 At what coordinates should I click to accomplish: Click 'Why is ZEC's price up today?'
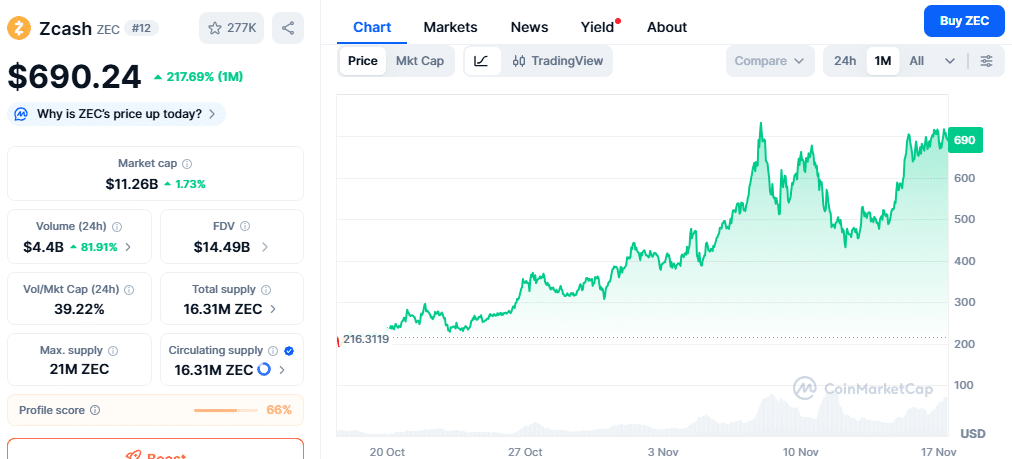click(116, 114)
